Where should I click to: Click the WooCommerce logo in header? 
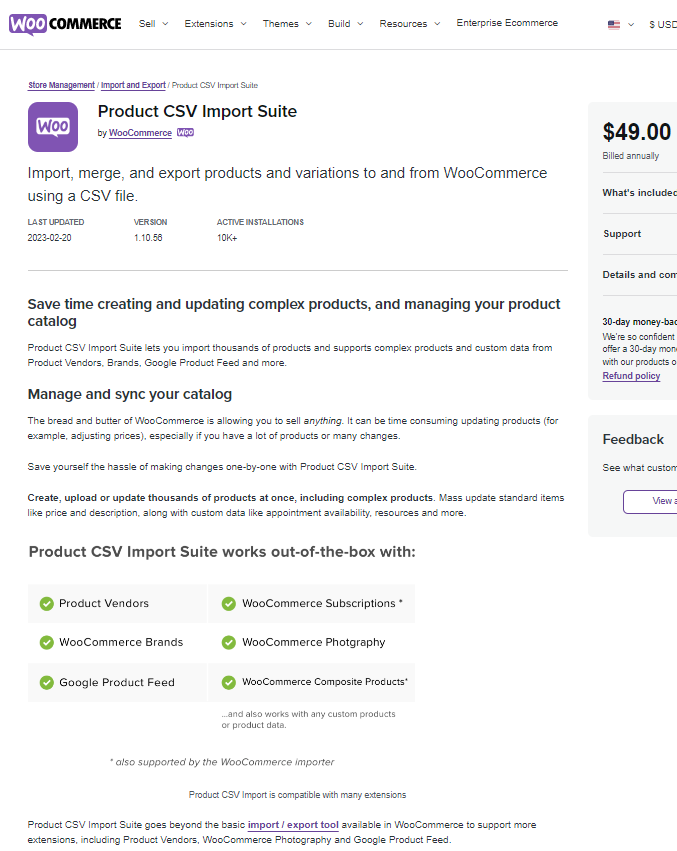(x=65, y=24)
